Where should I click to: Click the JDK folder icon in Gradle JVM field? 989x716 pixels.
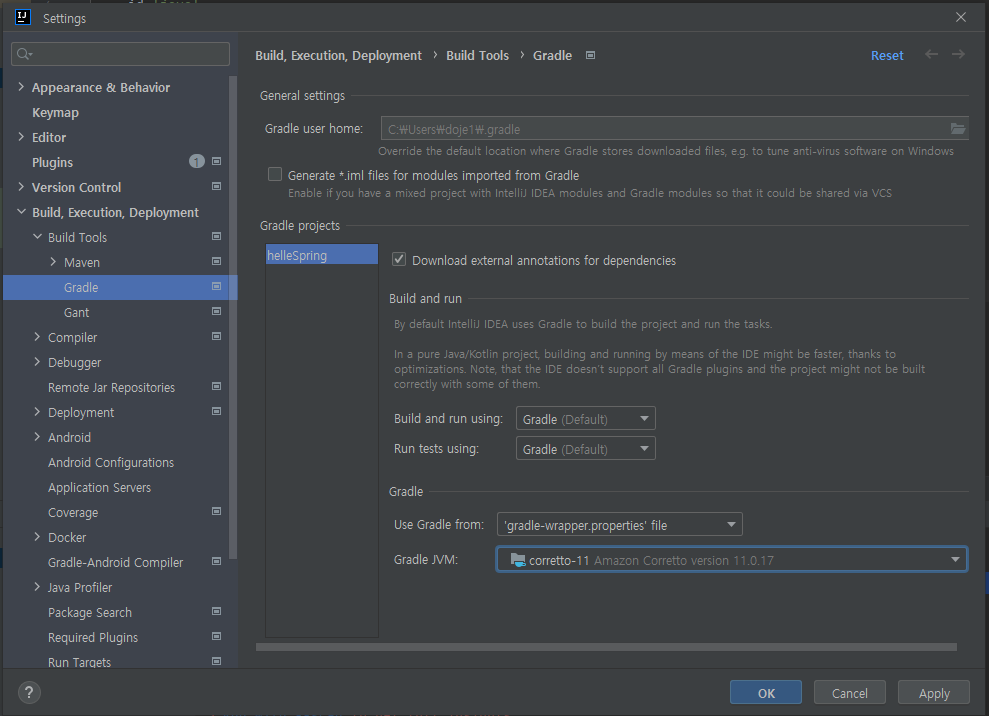[518, 560]
